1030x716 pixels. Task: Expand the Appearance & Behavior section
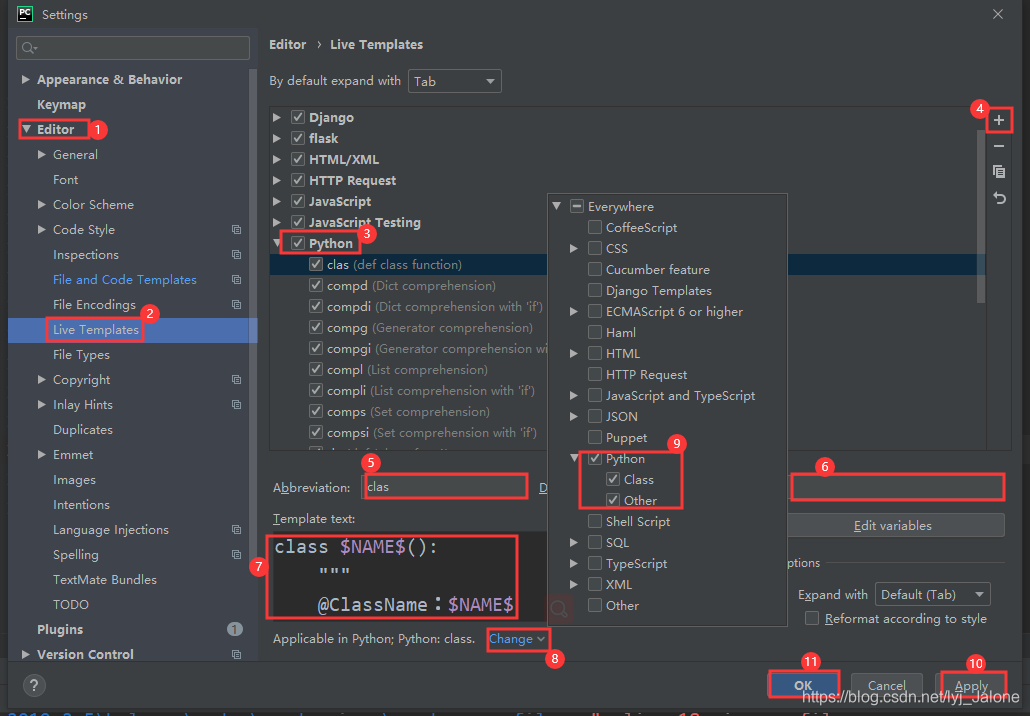26,79
